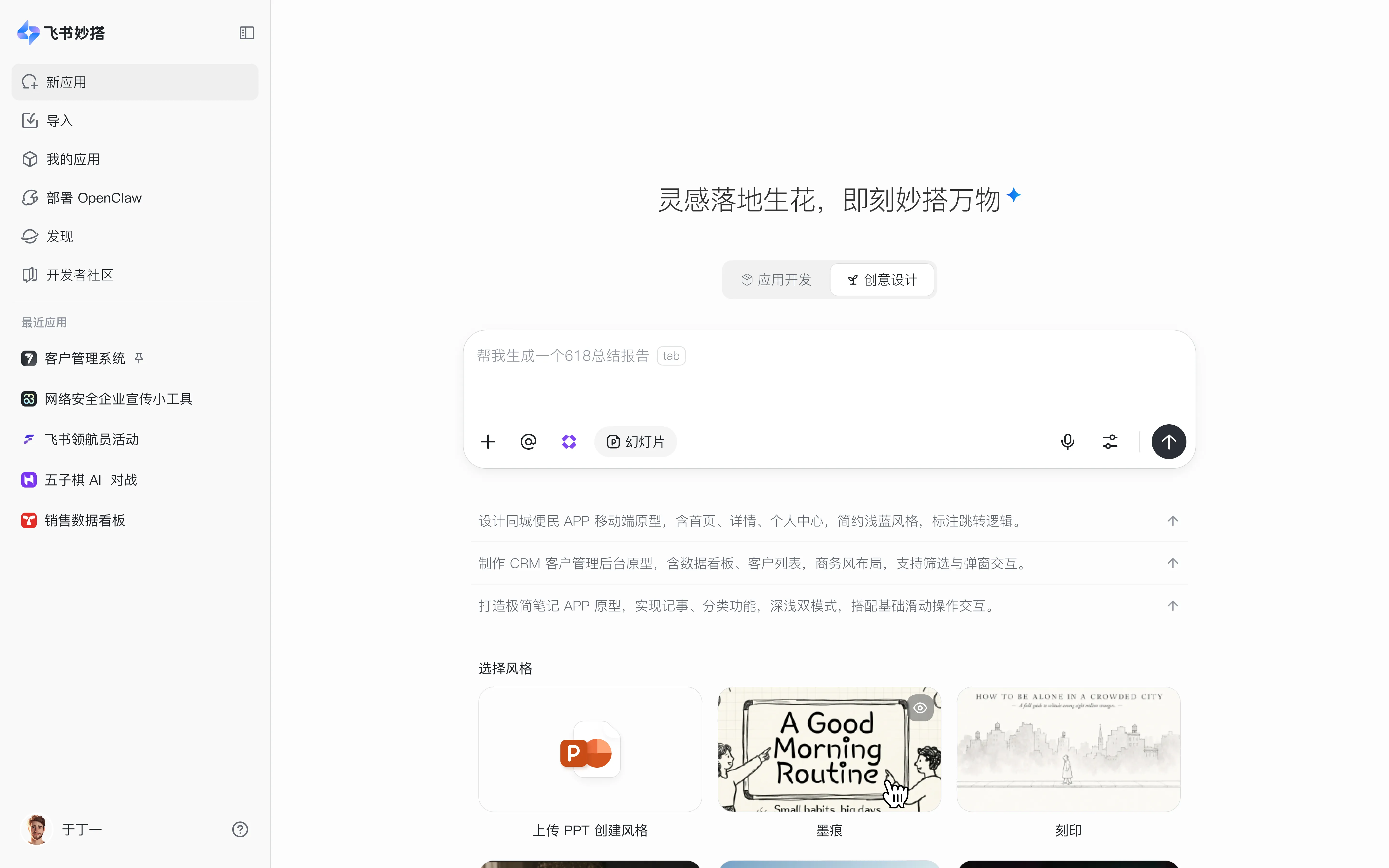Go to 我的应用

(135, 159)
